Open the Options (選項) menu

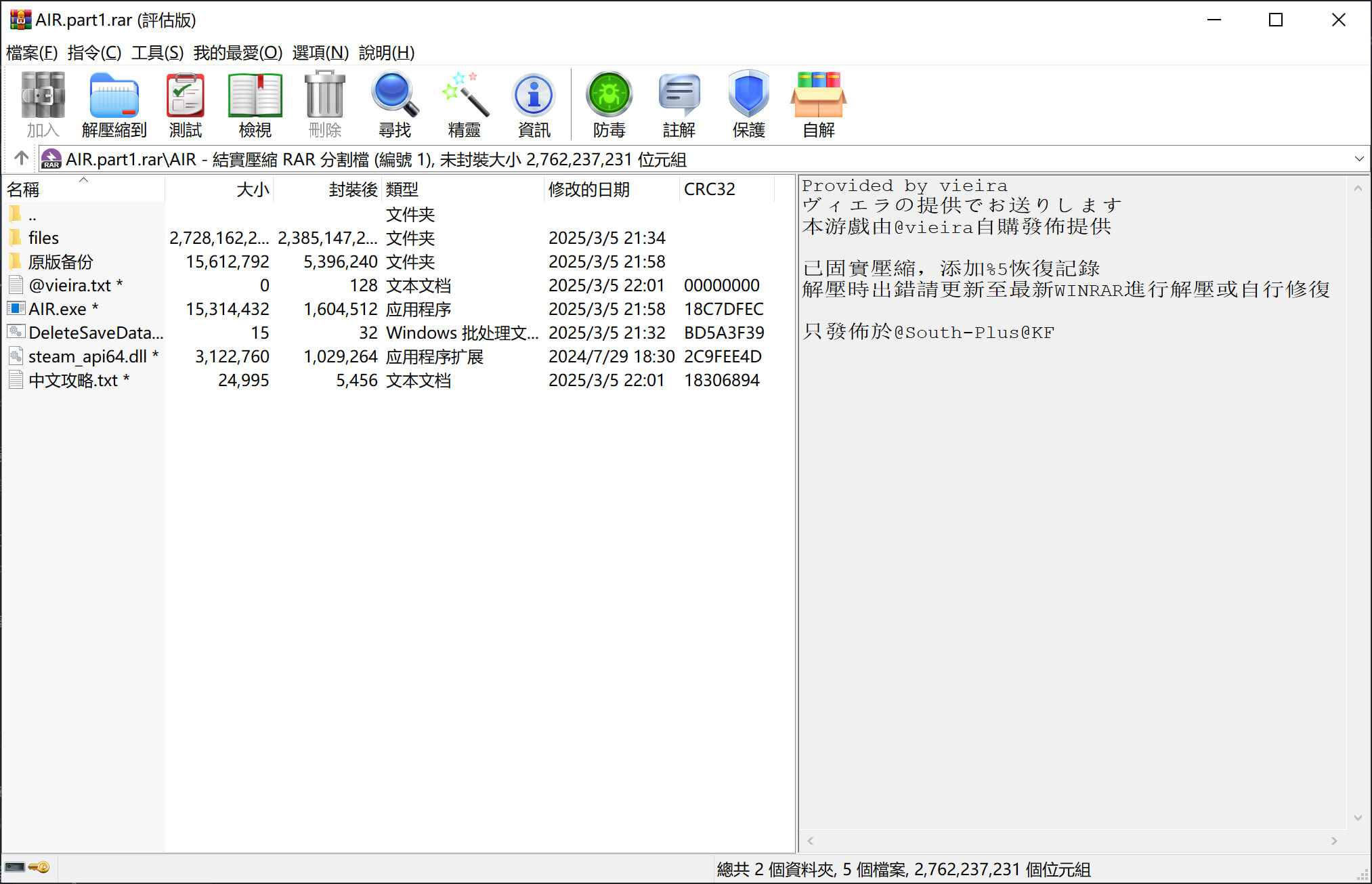pyautogui.click(x=320, y=53)
